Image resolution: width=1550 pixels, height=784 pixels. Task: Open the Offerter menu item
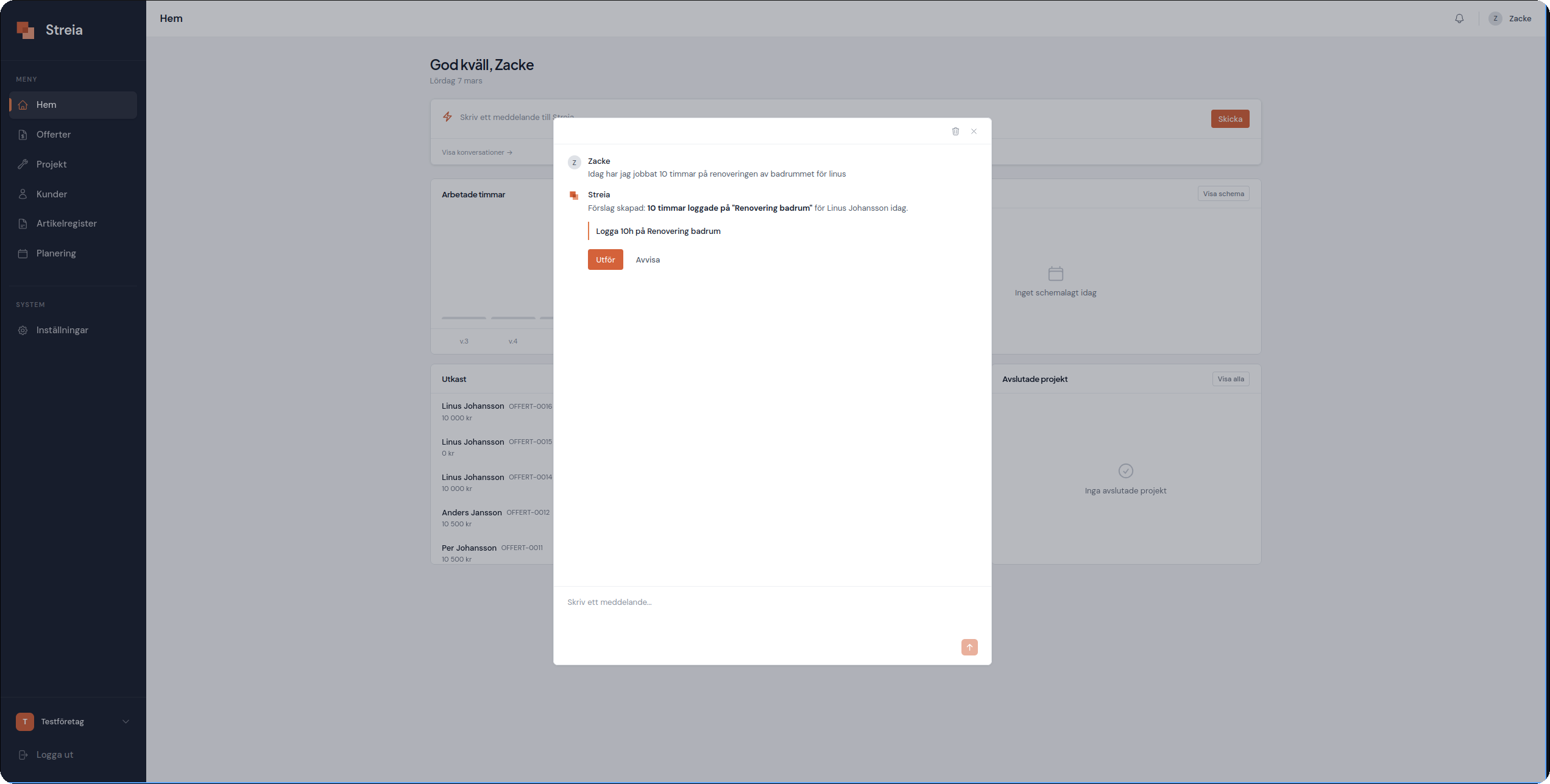pos(54,135)
